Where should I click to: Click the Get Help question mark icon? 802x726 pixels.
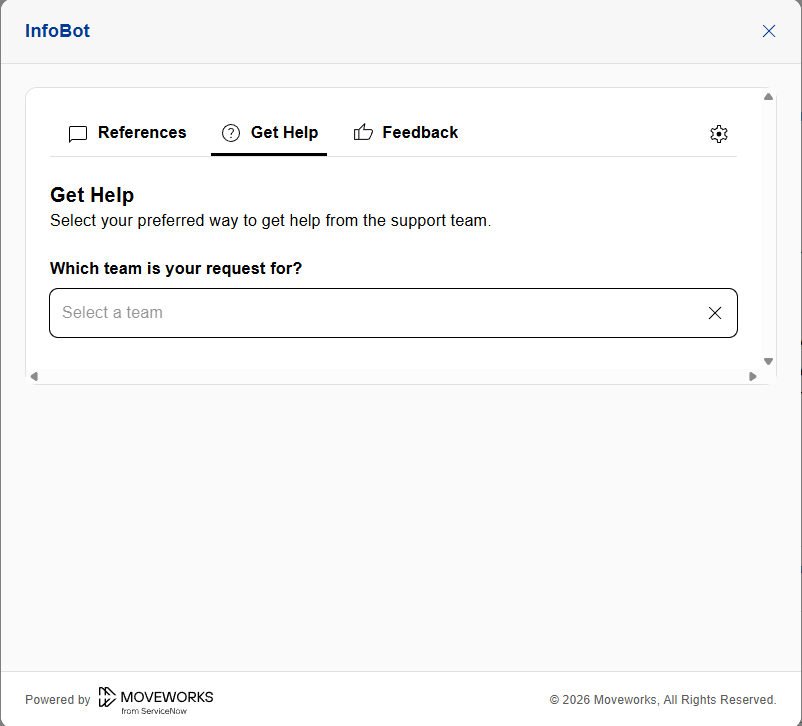[231, 133]
